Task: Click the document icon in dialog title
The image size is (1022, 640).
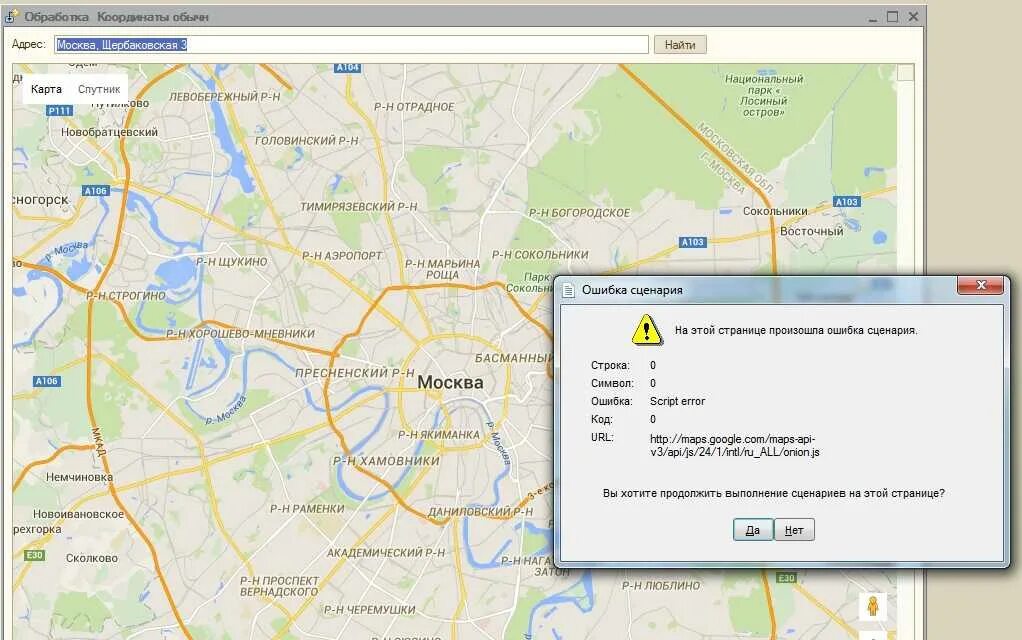Action: click(x=568, y=291)
